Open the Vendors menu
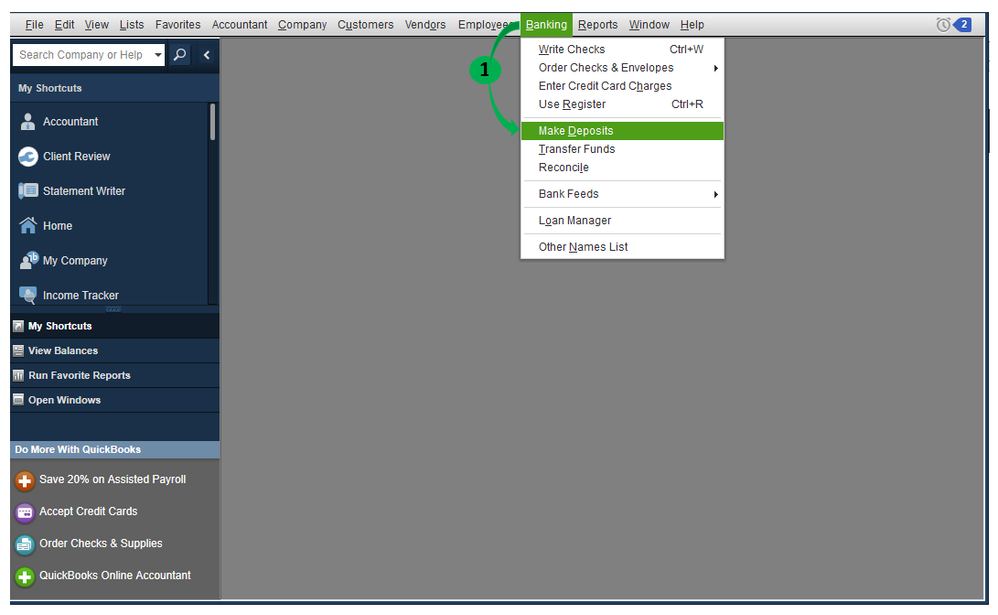Image resolution: width=998 pixels, height=615 pixels. tap(425, 25)
